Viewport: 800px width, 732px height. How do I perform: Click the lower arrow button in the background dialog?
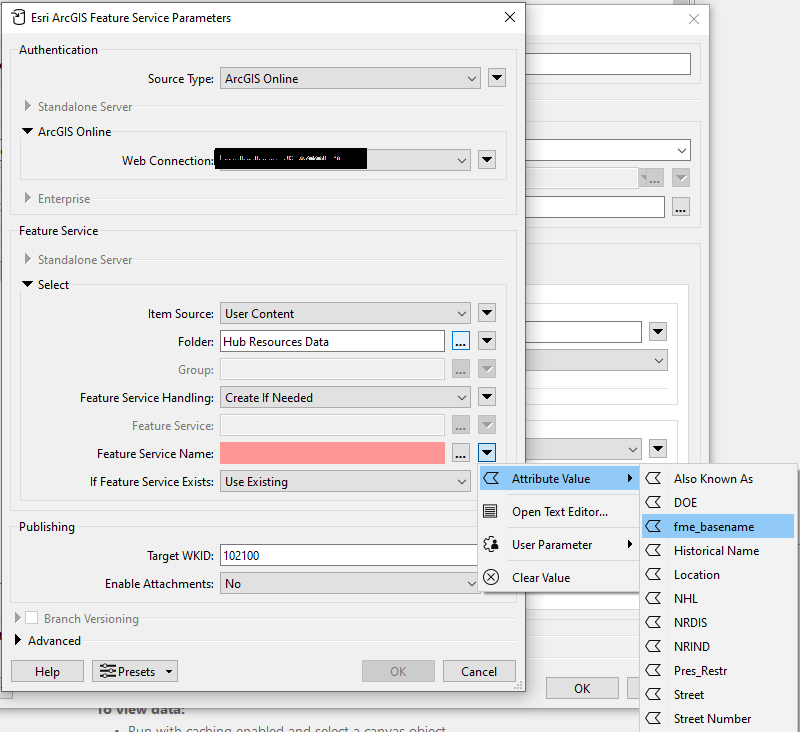click(658, 448)
